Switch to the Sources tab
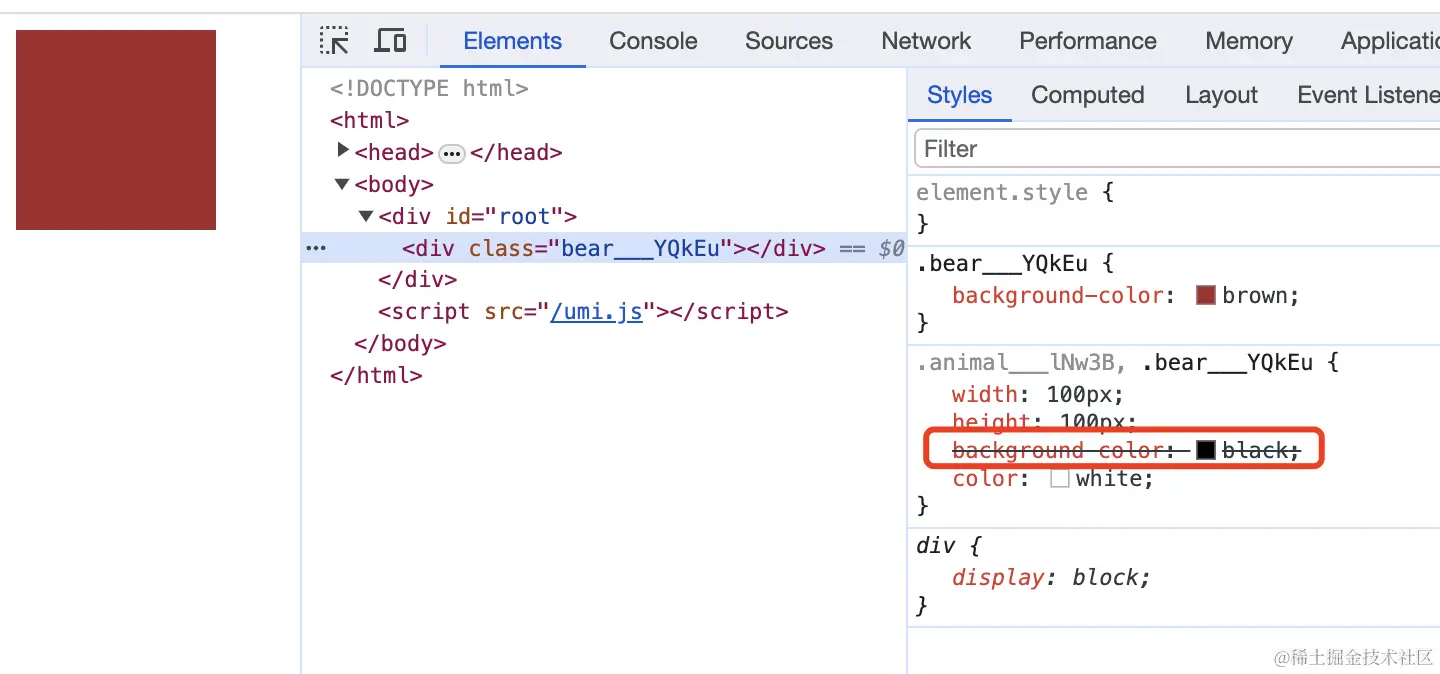The height and width of the screenshot is (674, 1440). [789, 41]
